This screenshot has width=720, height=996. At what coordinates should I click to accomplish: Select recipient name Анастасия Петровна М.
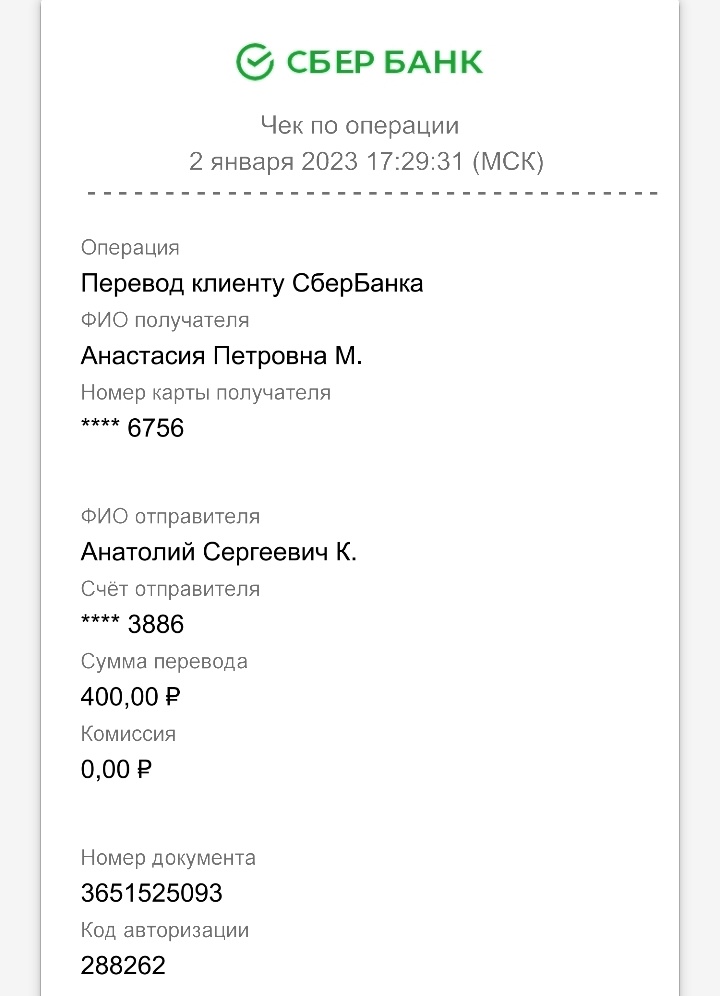221,356
